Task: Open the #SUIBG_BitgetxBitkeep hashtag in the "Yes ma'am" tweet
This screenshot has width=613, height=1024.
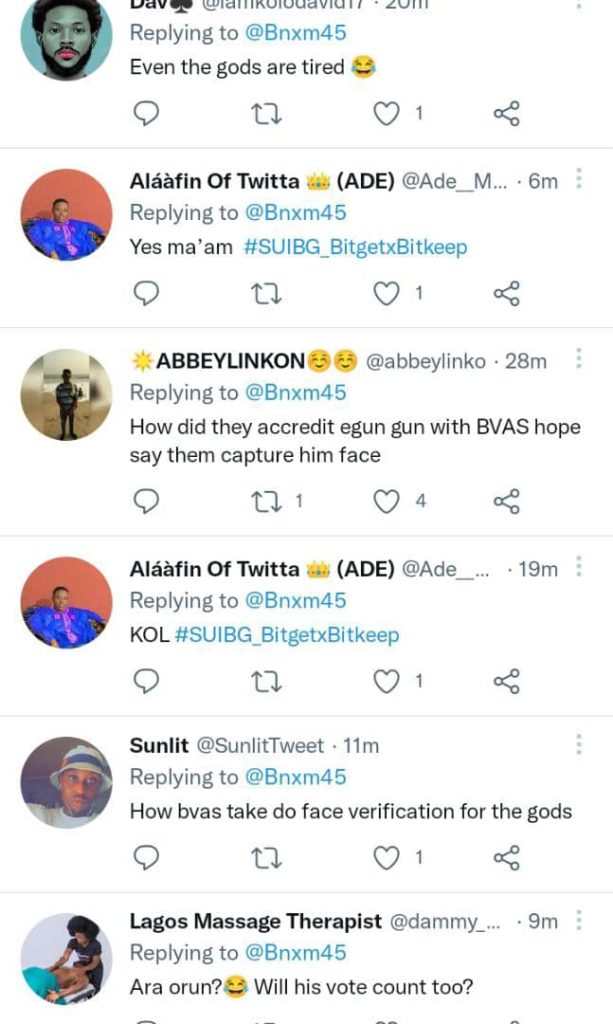Action: click(355, 247)
